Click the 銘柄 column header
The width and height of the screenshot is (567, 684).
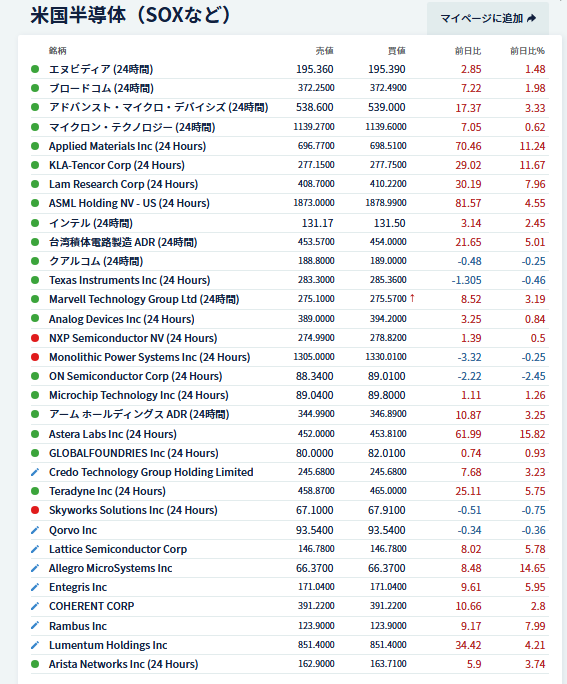[x=58, y=51]
